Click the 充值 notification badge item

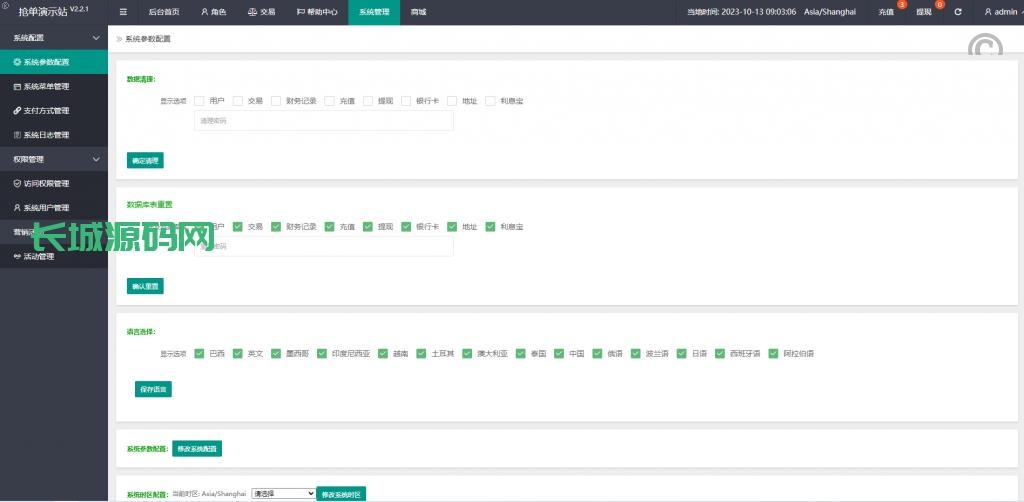(x=886, y=12)
